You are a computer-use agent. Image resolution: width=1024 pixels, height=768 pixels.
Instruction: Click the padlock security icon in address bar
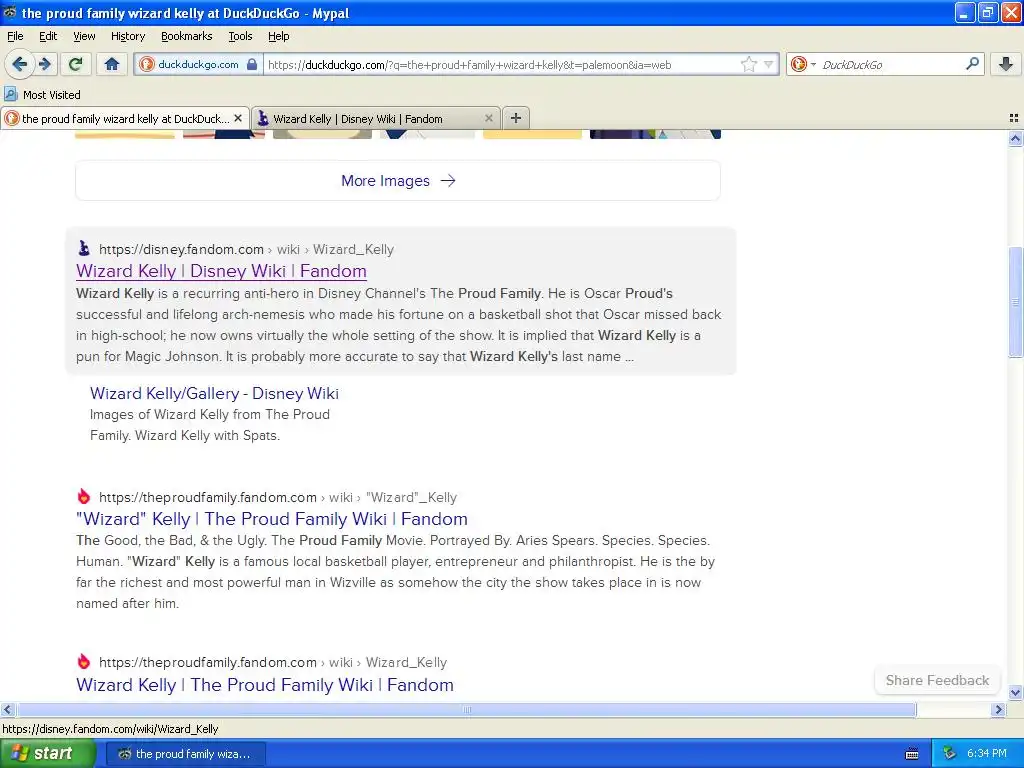(x=251, y=64)
